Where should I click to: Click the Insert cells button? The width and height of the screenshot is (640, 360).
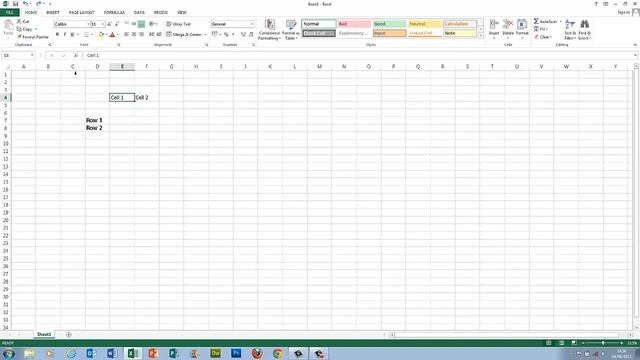pos(494,29)
